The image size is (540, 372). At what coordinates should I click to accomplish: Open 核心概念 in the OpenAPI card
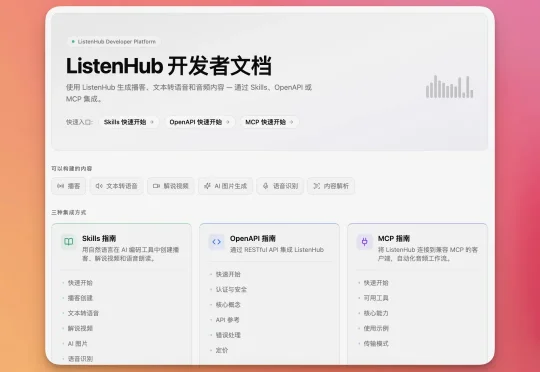pyautogui.click(x=228, y=304)
